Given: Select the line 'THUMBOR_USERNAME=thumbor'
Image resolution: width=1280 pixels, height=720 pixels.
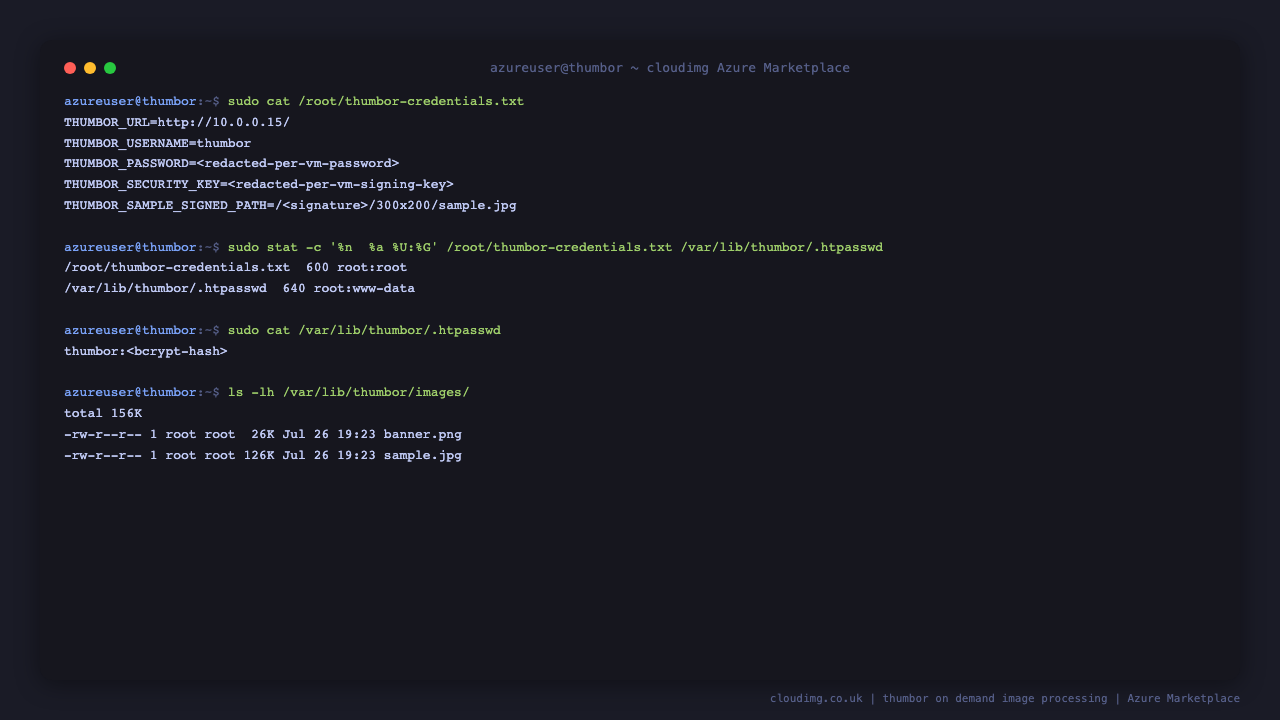Looking at the screenshot, I should 158,144.
